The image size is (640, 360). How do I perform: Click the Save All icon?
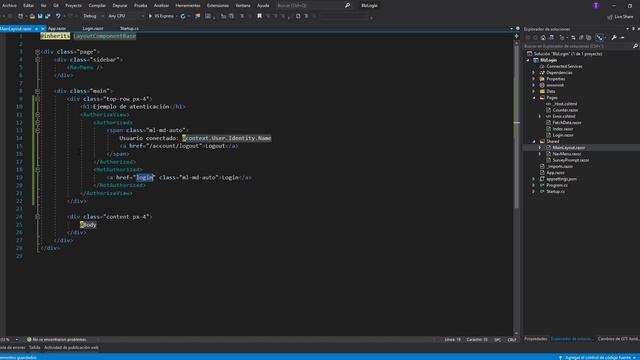tap(48, 16)
